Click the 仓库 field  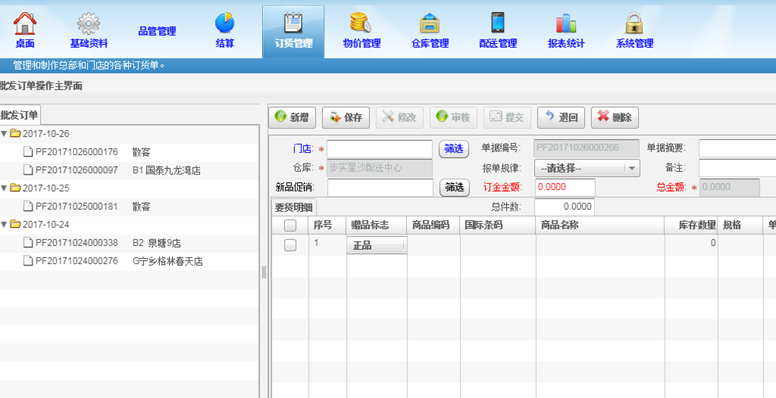tap(380, 168)
